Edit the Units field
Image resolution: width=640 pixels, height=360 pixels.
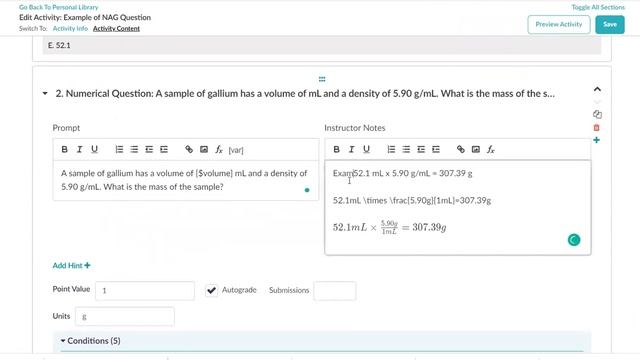click(125, 316)
